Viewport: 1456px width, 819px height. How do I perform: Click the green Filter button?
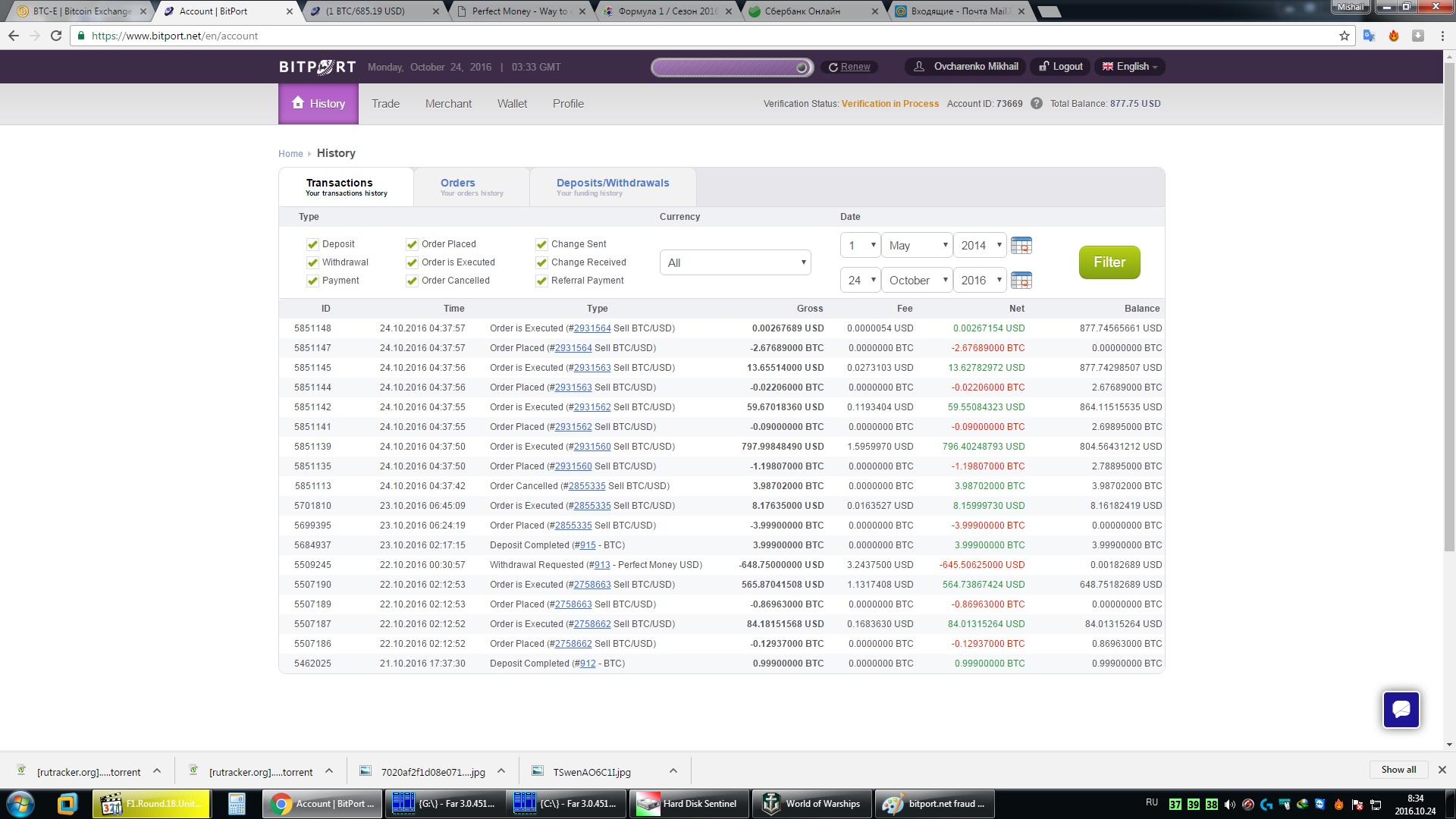[1109, 262]
